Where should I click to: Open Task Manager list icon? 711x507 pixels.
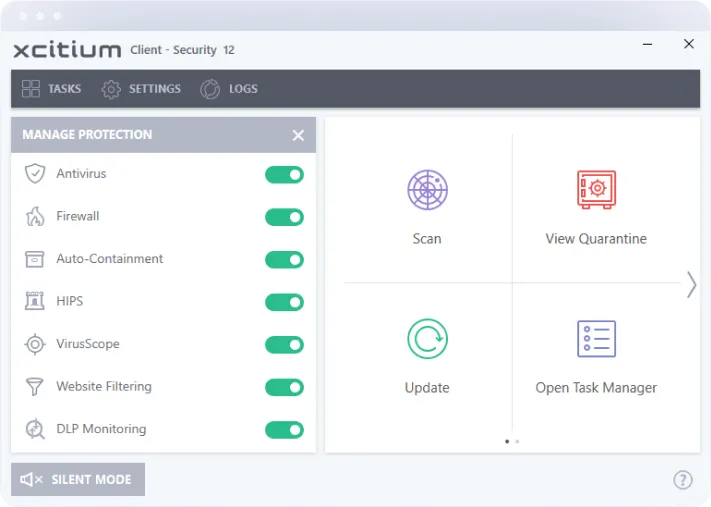[x=596, y=339]
